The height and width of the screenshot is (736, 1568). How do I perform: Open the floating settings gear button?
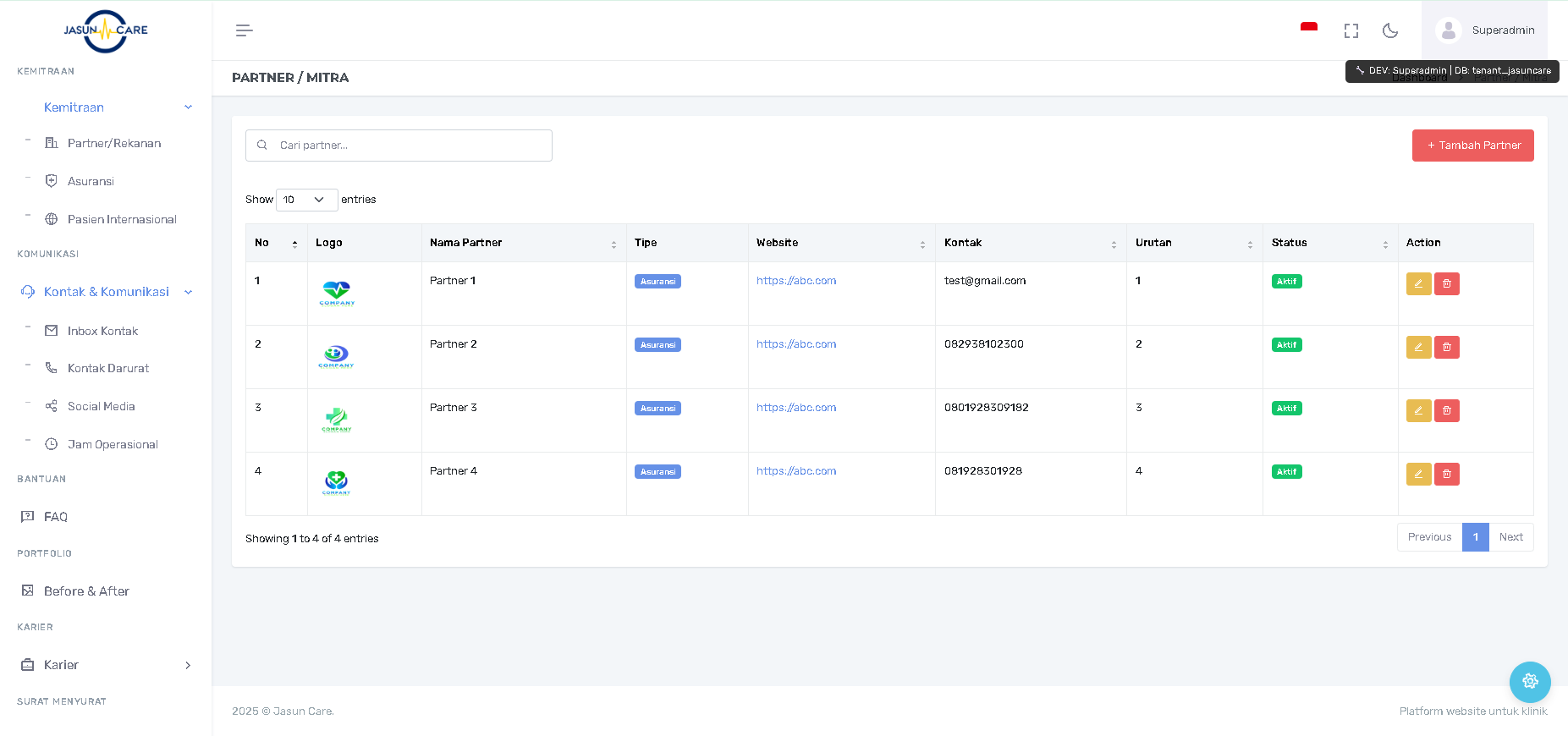(1529, 681)
